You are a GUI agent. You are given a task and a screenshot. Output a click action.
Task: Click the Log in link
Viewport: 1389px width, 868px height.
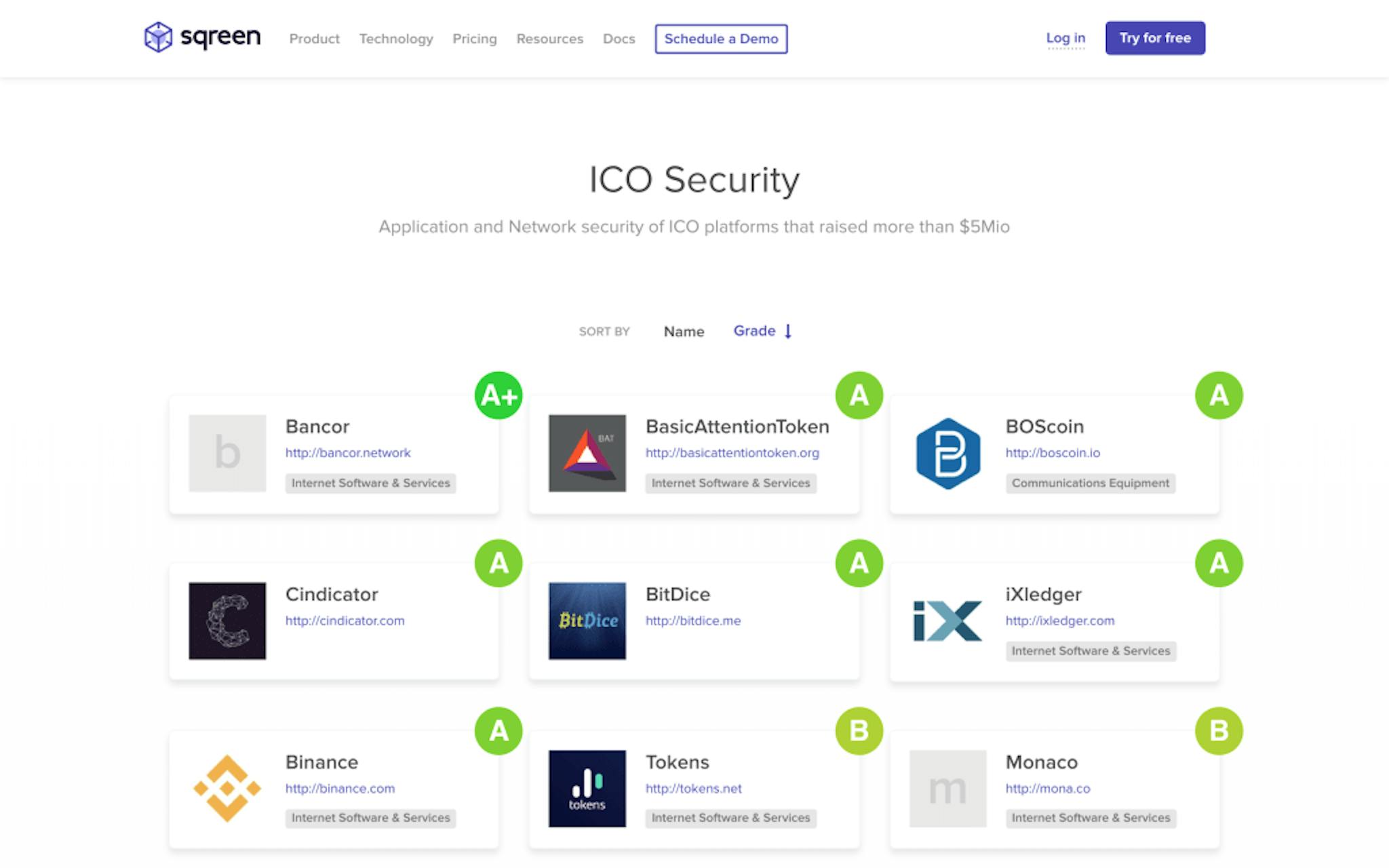tap(1065, 38)
